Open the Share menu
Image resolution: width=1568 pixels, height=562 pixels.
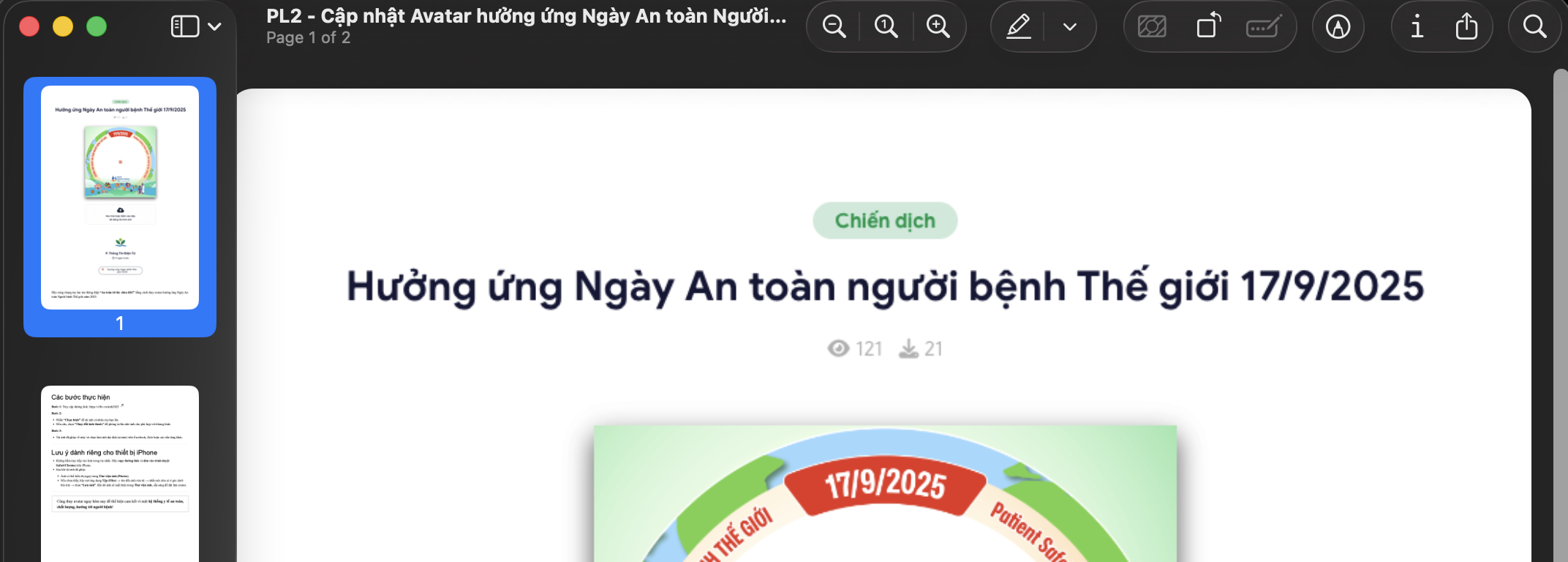tap(1466, 26)
